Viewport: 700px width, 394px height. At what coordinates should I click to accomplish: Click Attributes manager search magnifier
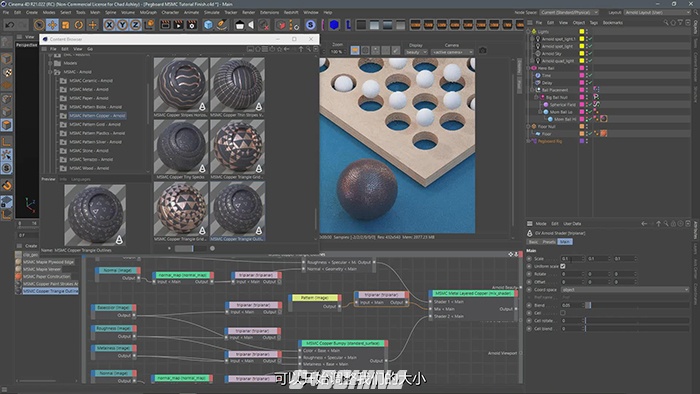coord(666,224)
